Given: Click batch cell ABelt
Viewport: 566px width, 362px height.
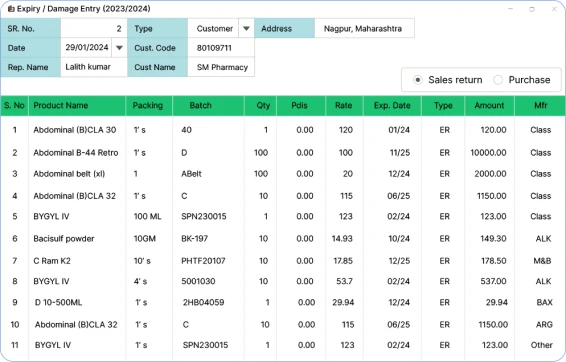Looking at the screenshot, I should 191,174.
